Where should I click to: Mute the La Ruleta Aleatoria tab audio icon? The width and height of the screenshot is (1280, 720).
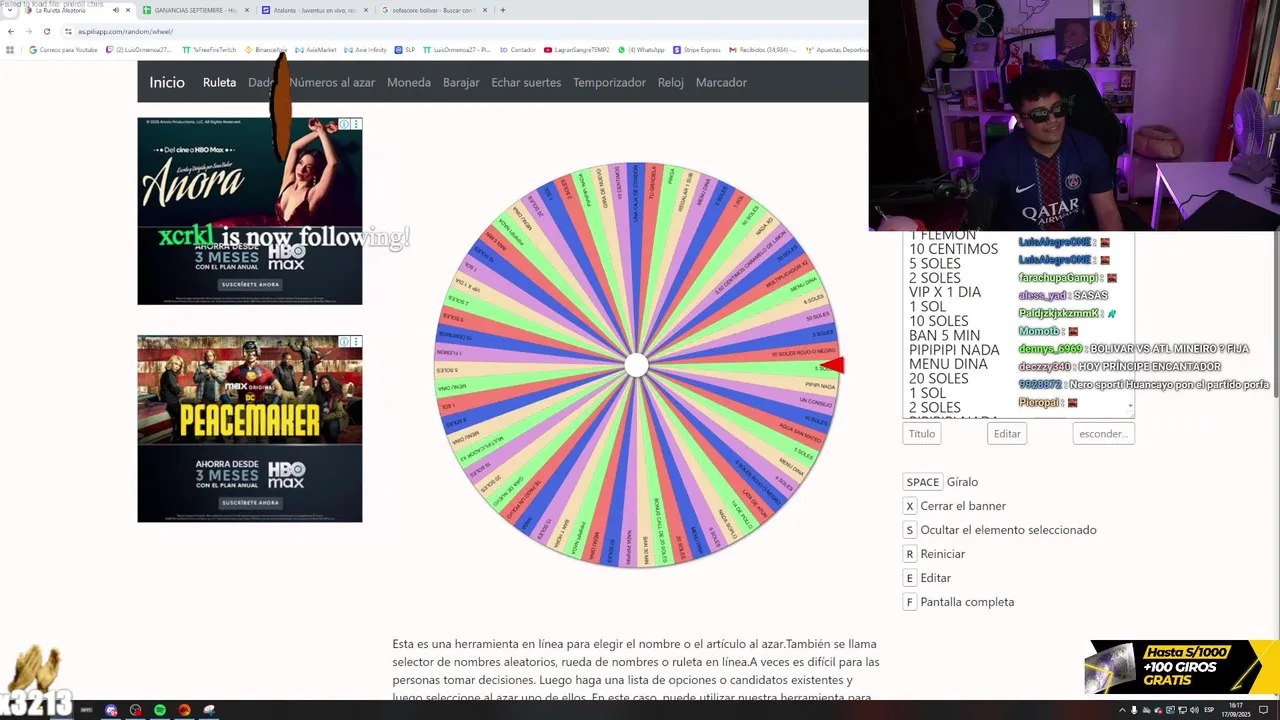(115, 10)
